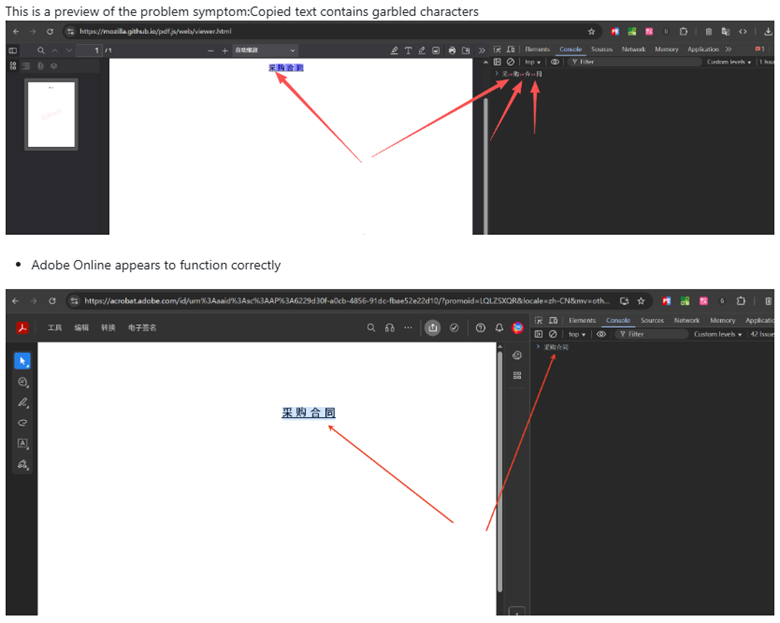
Task: Open Custom levels dropdown in top DevTools
Action: pos(729,62)
